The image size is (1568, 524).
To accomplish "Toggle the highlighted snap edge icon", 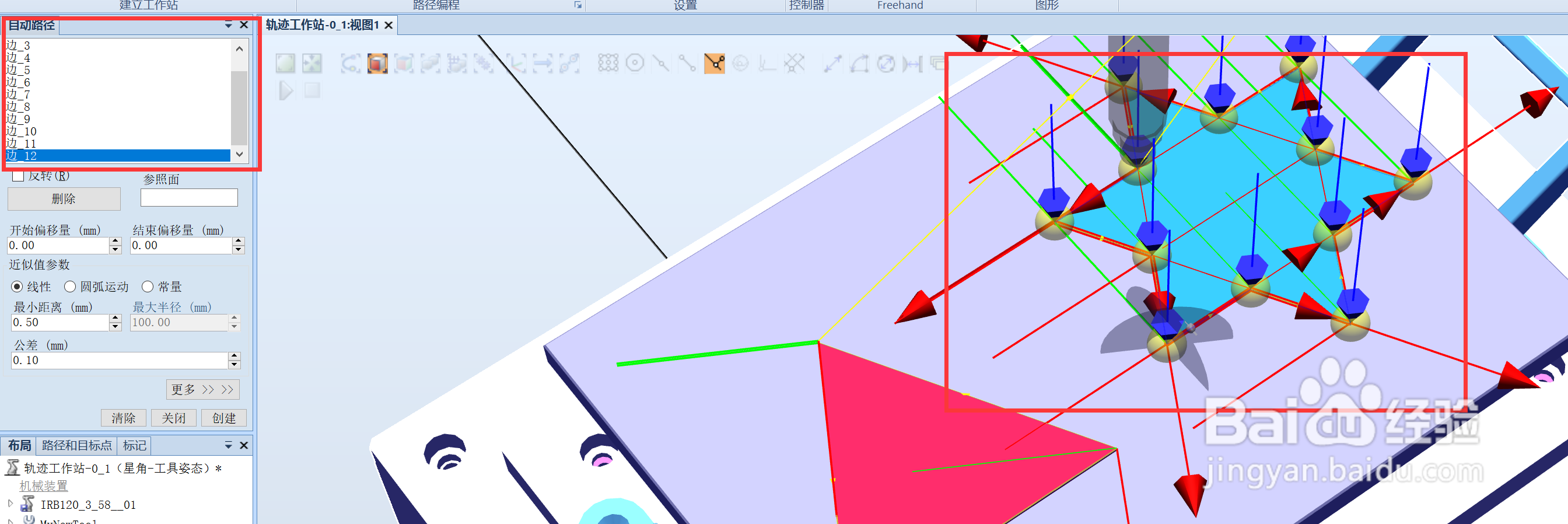I will pos(714,63).
